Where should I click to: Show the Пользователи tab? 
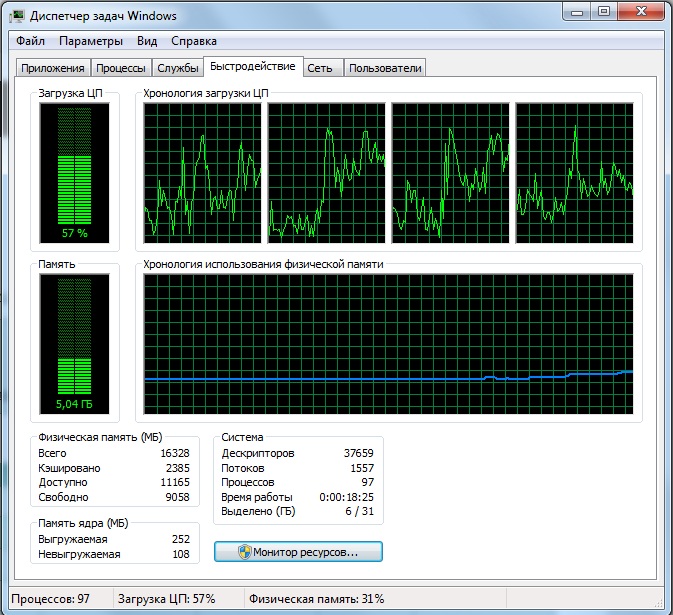point(385,68)
